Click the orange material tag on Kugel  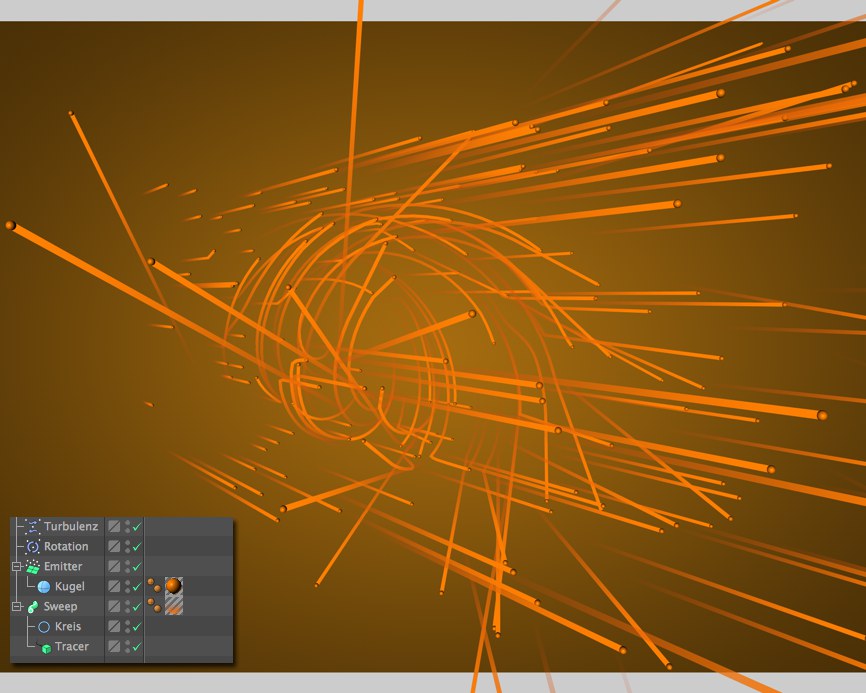(174, 585)
